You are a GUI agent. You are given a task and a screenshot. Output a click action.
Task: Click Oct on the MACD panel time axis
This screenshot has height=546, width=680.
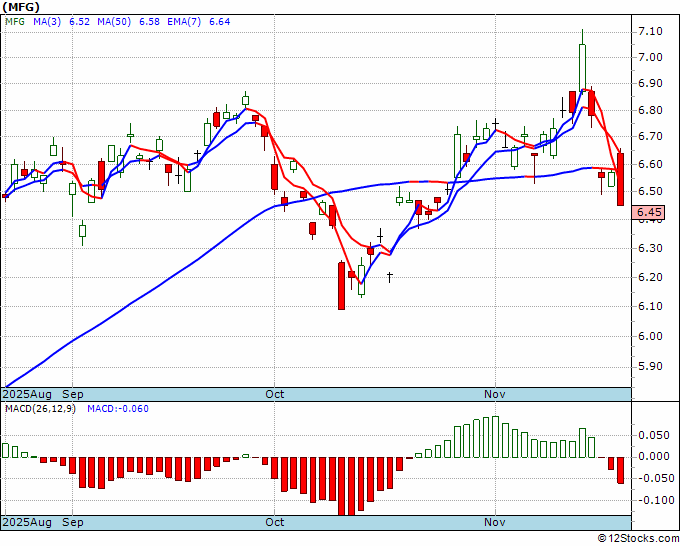point(275,522)
